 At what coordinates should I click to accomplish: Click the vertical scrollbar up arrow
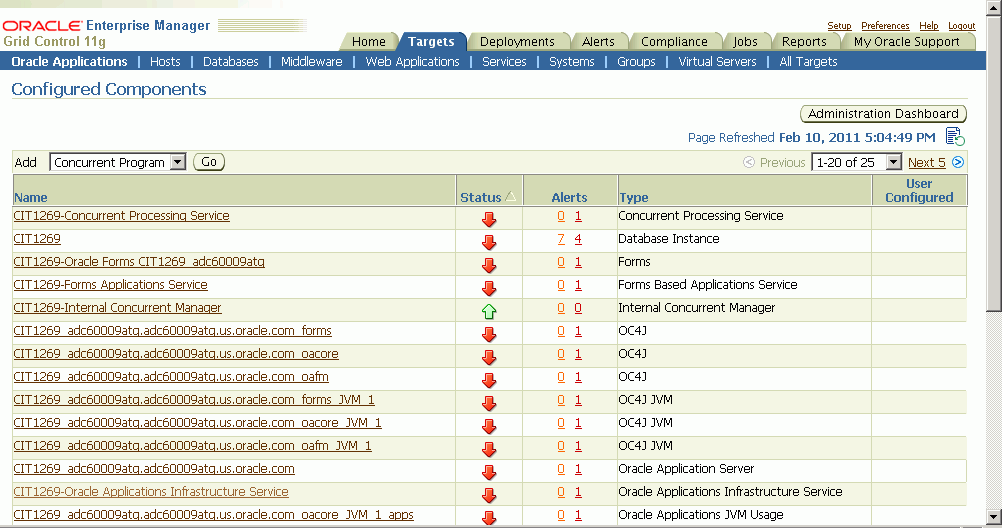coord(994,8)
